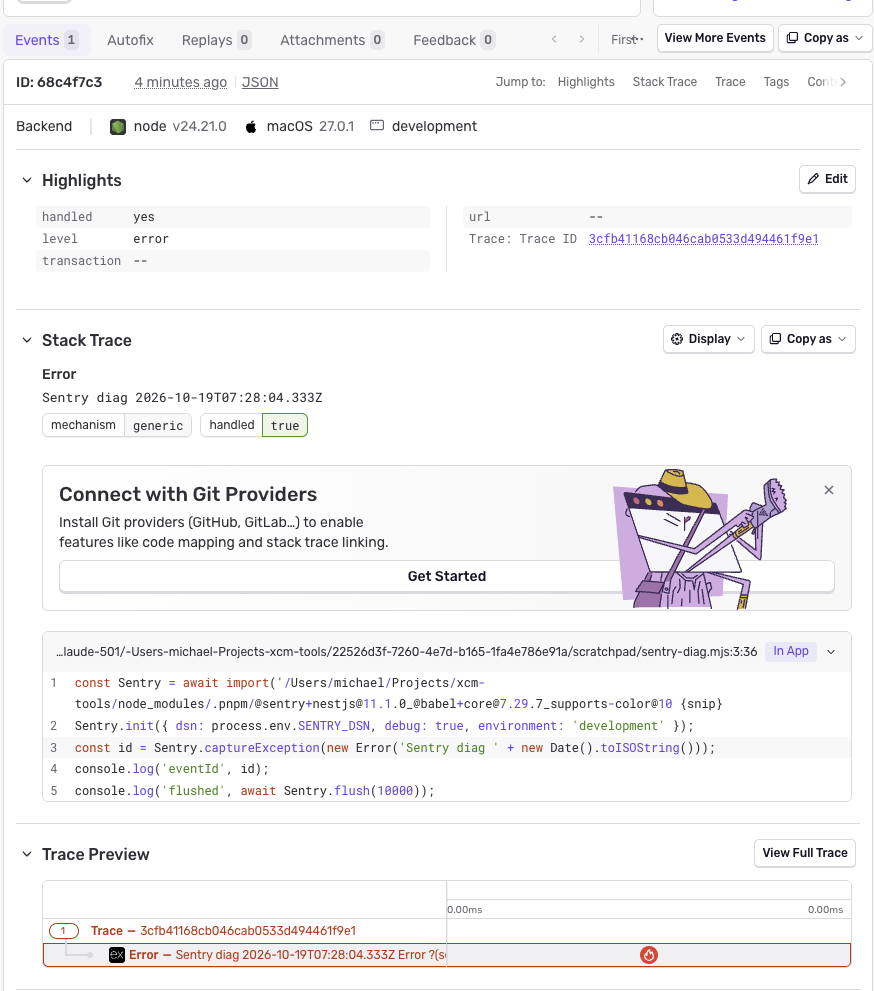The image size is (874, 991).
Task: Go to previous event arrow
Action: (x=554, y=39)
